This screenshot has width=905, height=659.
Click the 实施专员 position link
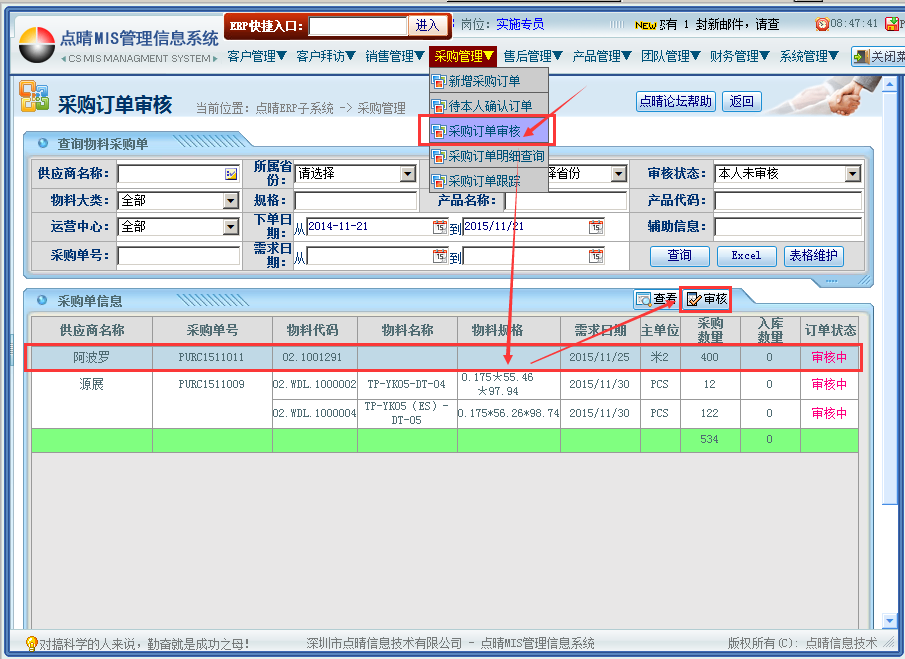click(x=520, y=24)
